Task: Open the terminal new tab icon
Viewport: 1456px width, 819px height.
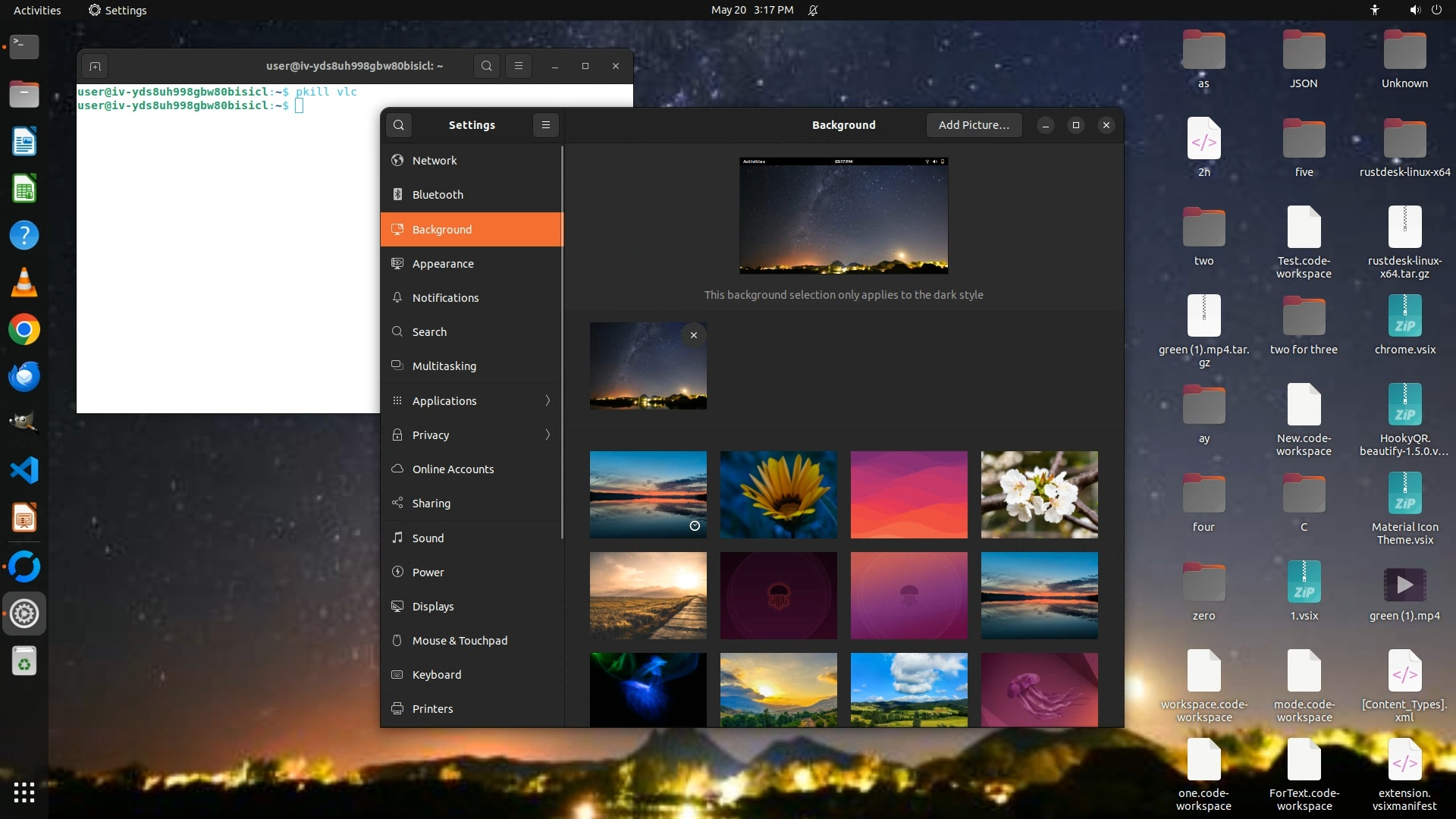Action: pyautogui.click(x=95, y=66)
